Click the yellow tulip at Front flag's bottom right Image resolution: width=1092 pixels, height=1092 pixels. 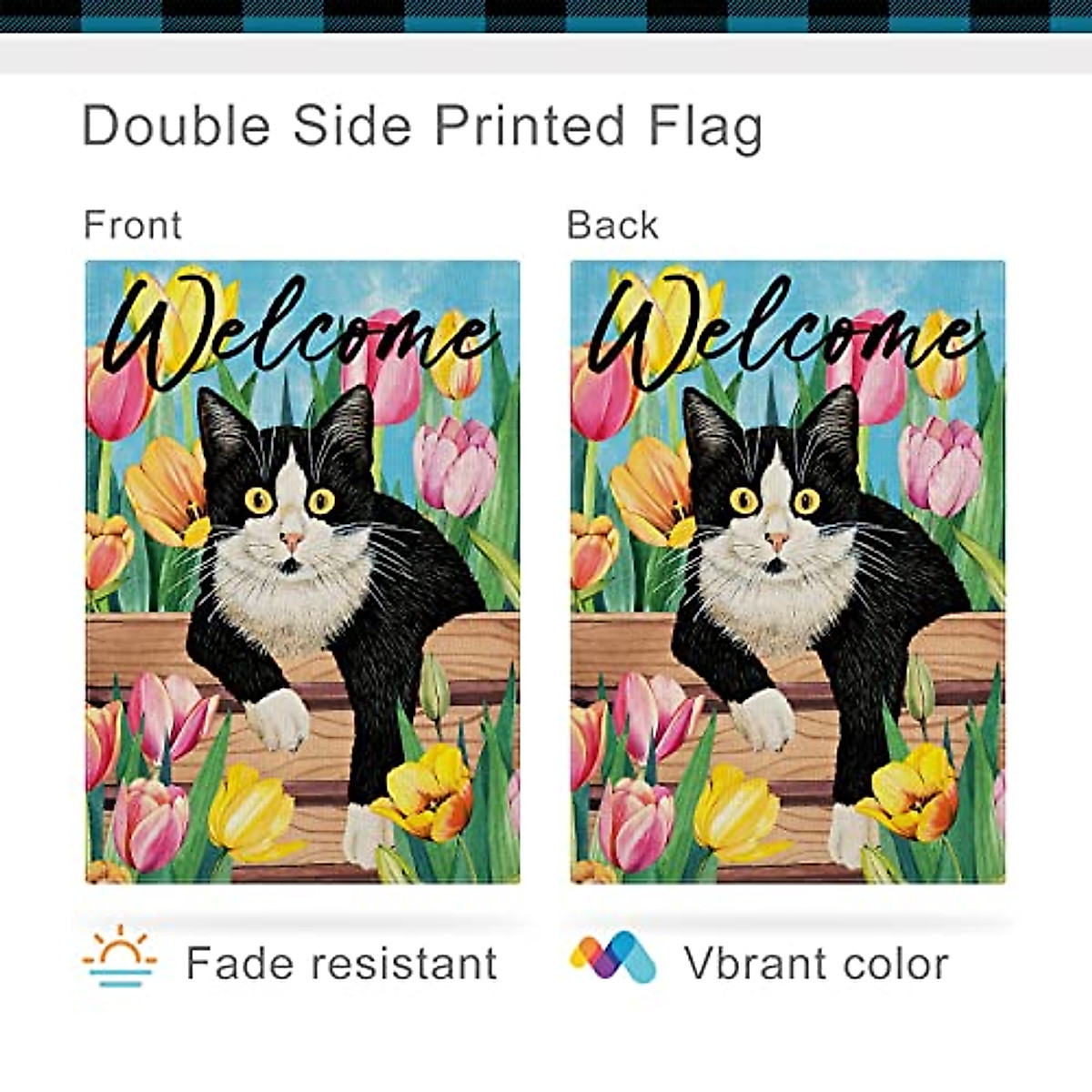pyautogui.click(x=430, y=790)
